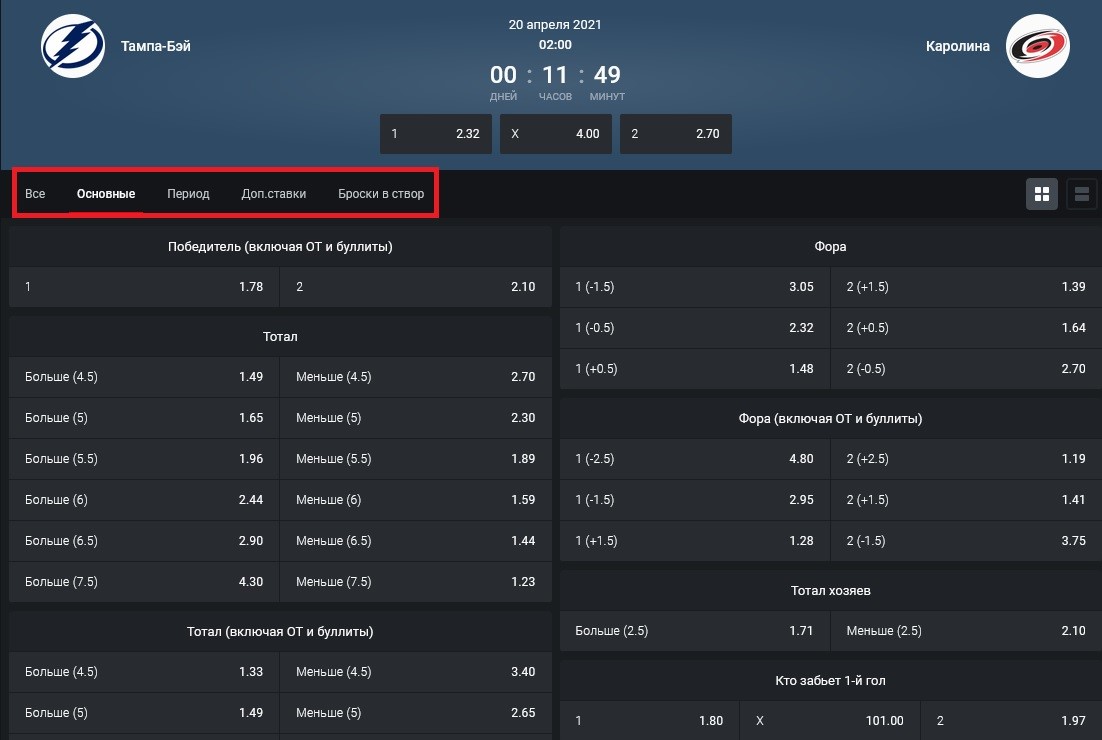The height and width of the screenshot is (740, 1102).
Task: Select the Основные tab
Action: coord(106,194)
